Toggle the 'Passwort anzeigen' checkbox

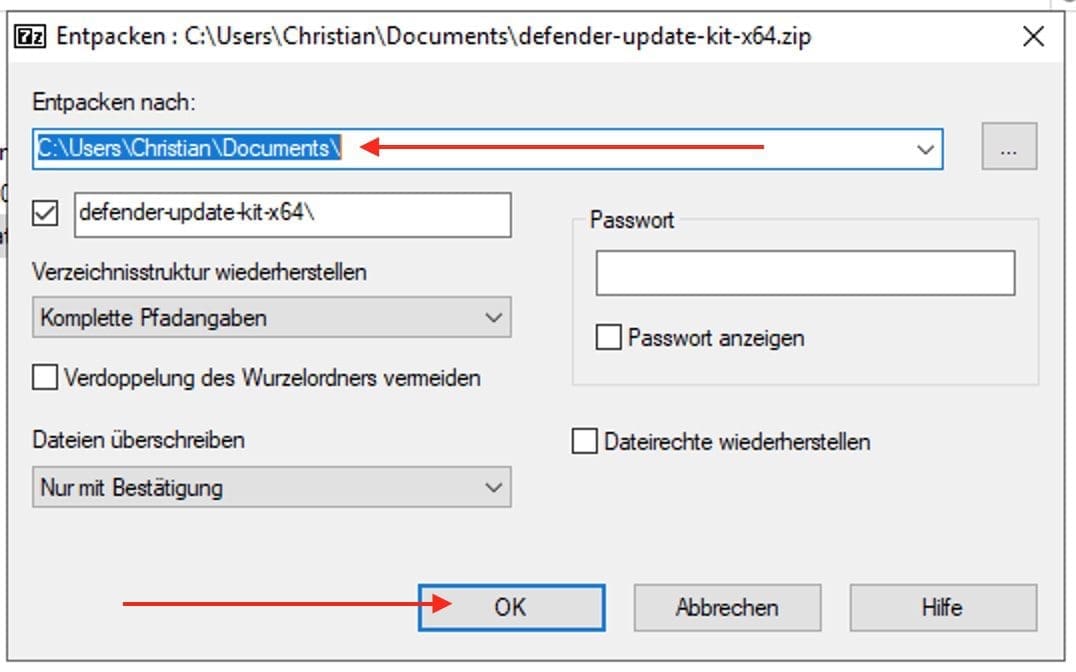click(x=608, y=338)
